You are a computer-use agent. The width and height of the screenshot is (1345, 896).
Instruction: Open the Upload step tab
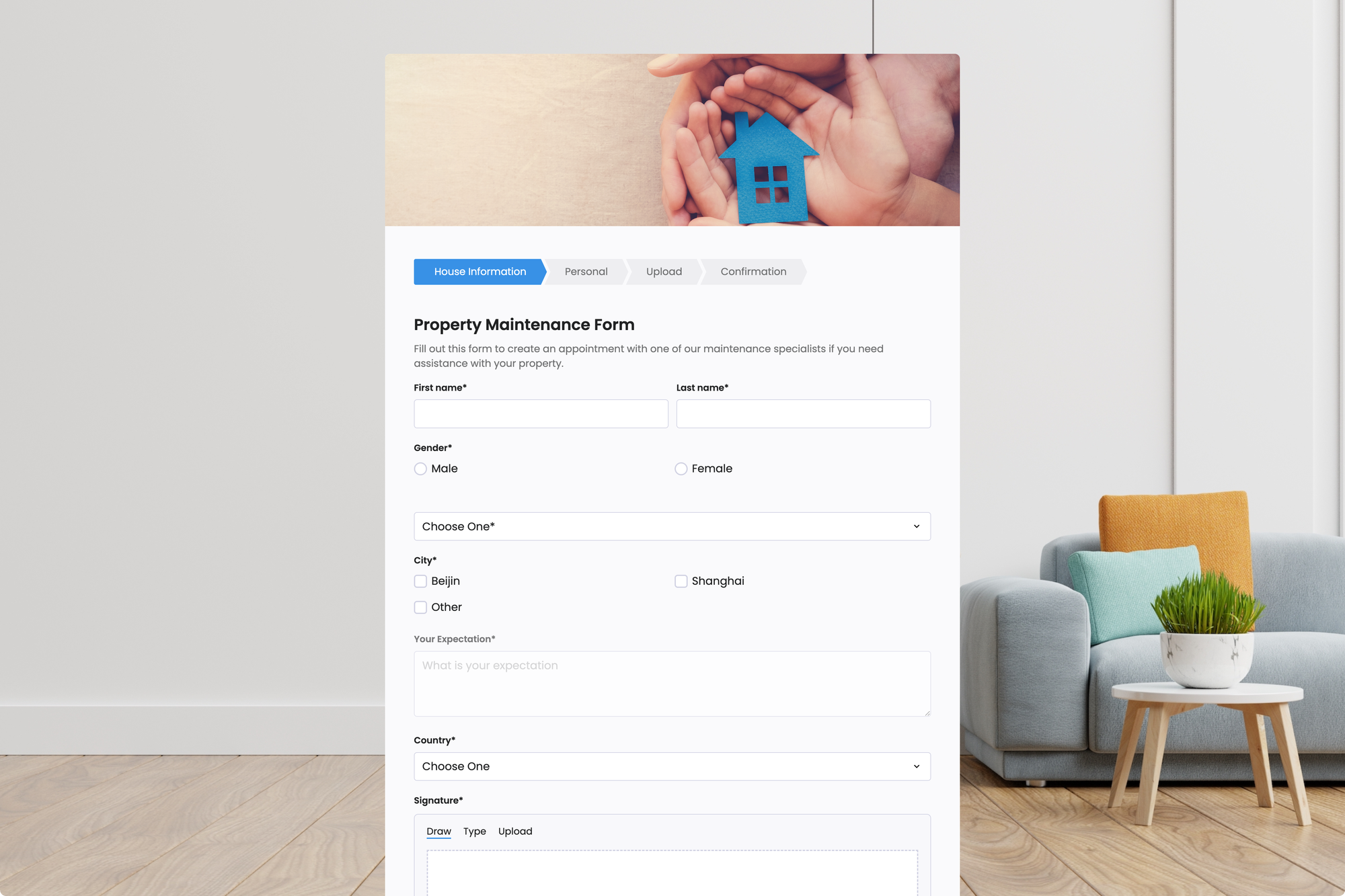[663, 271]
